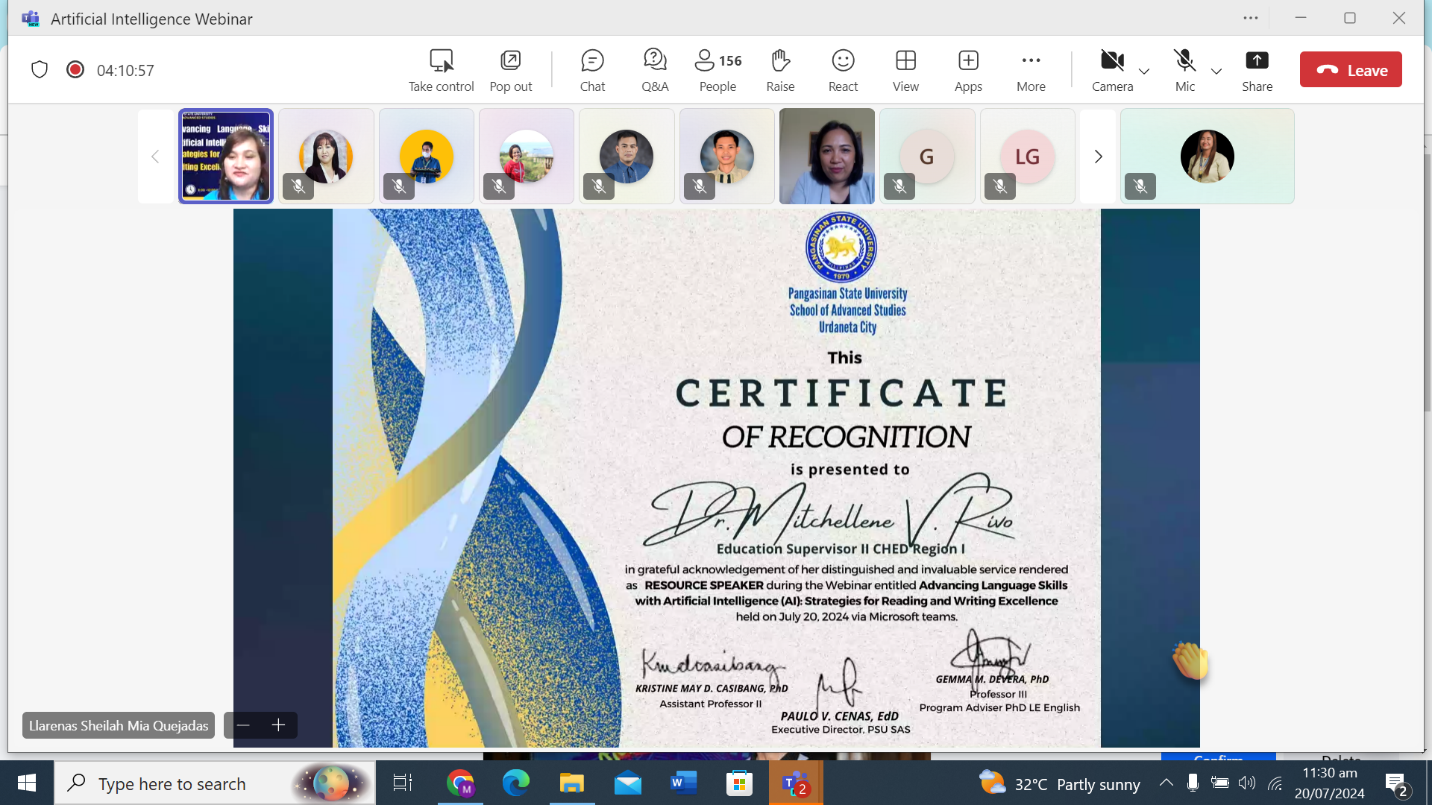Raise your hand in meeting
The image size is (1432, 805).
pyautogui.click(x=780, y=70)
